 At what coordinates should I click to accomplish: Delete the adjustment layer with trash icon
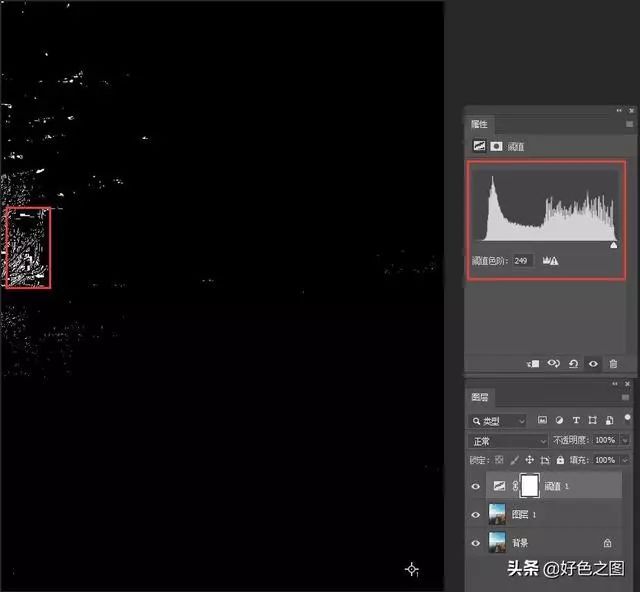point(613,365)
